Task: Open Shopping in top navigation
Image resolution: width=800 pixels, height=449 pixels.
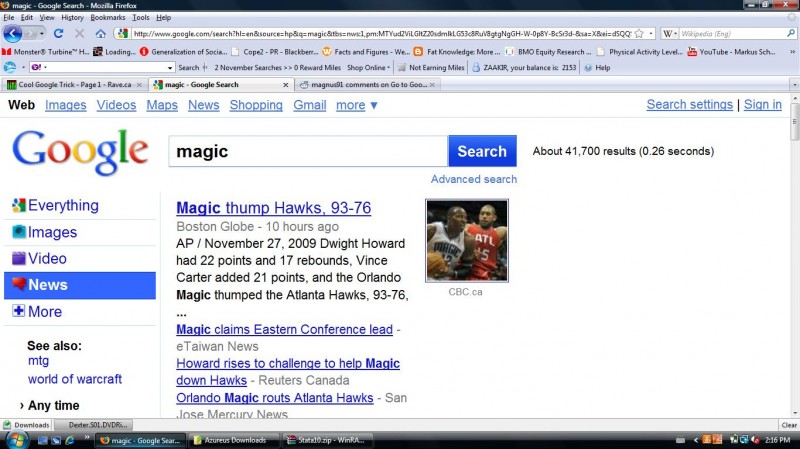Action: pos(256,105)
